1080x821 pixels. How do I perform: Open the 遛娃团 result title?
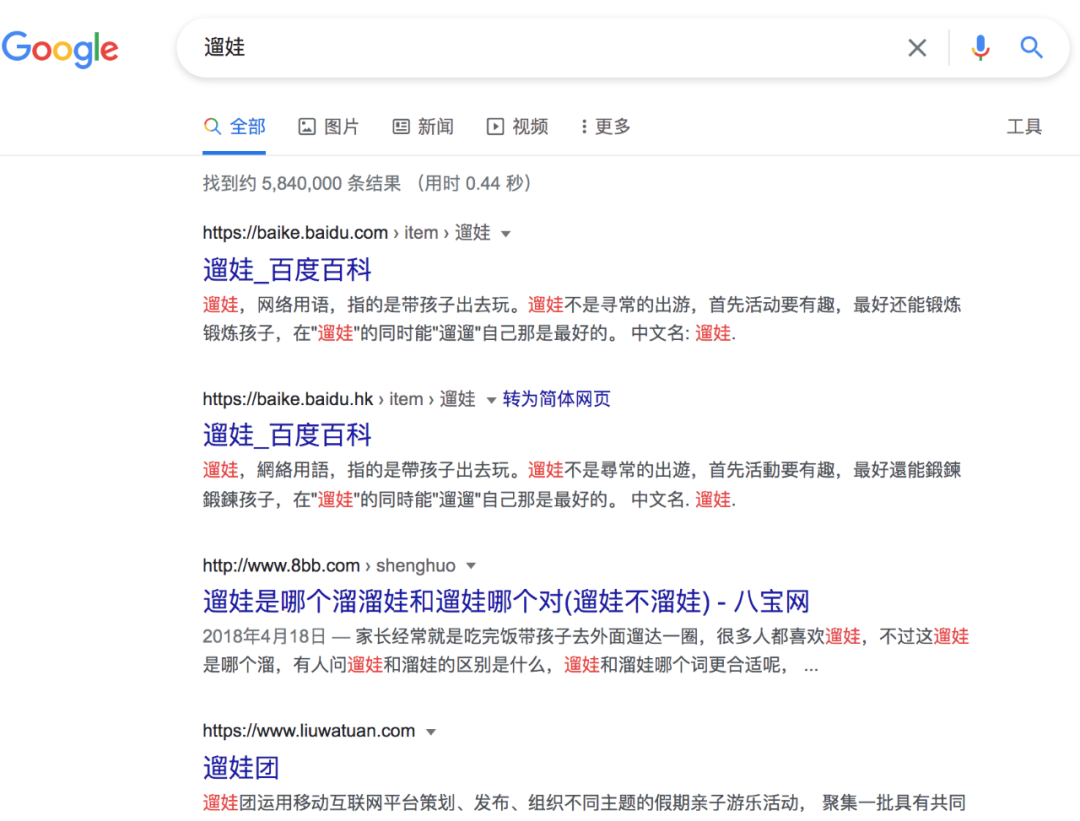pos(241,767)
